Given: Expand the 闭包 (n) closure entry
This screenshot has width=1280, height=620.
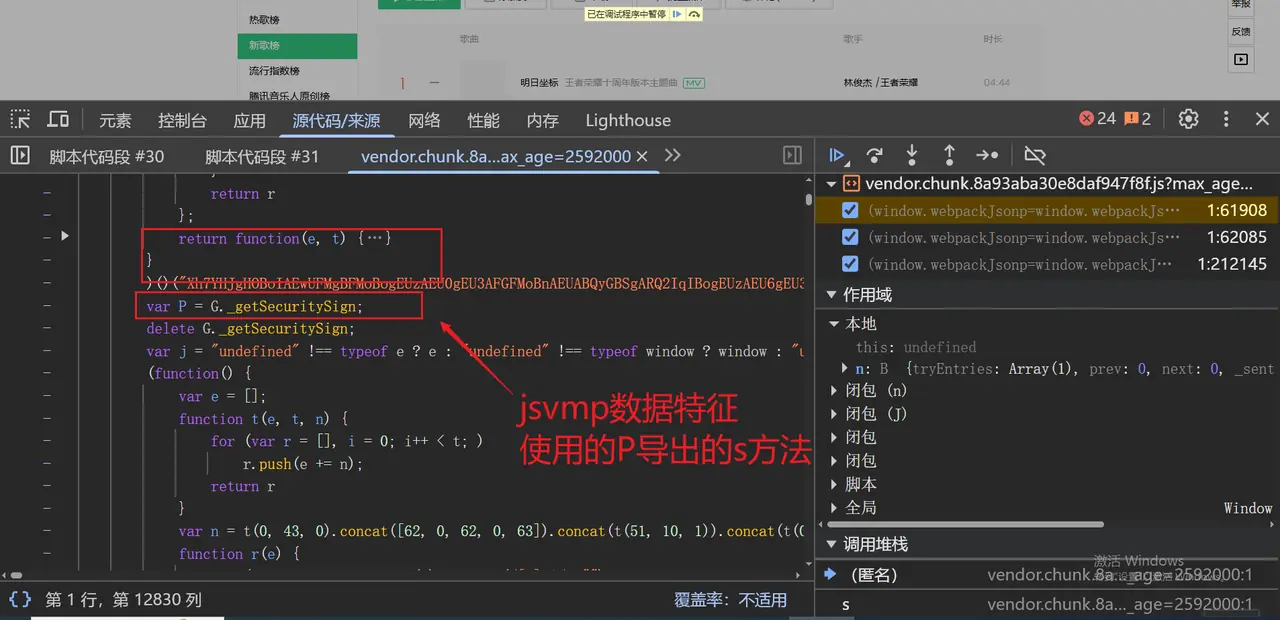Looking at the screenshot, I should coord(835,390).
